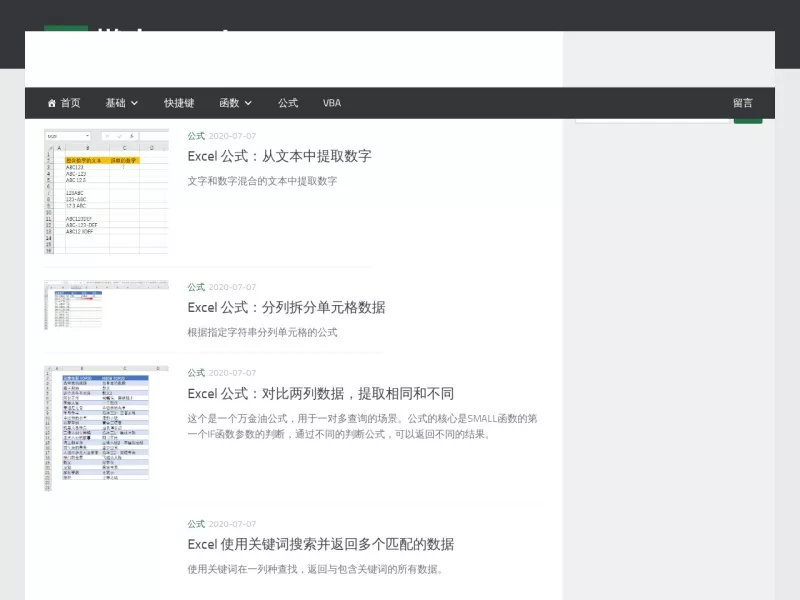Click date 2020-07-07 of 对比两列数据 post
This screenshot has width=800, height=600.
232,373
